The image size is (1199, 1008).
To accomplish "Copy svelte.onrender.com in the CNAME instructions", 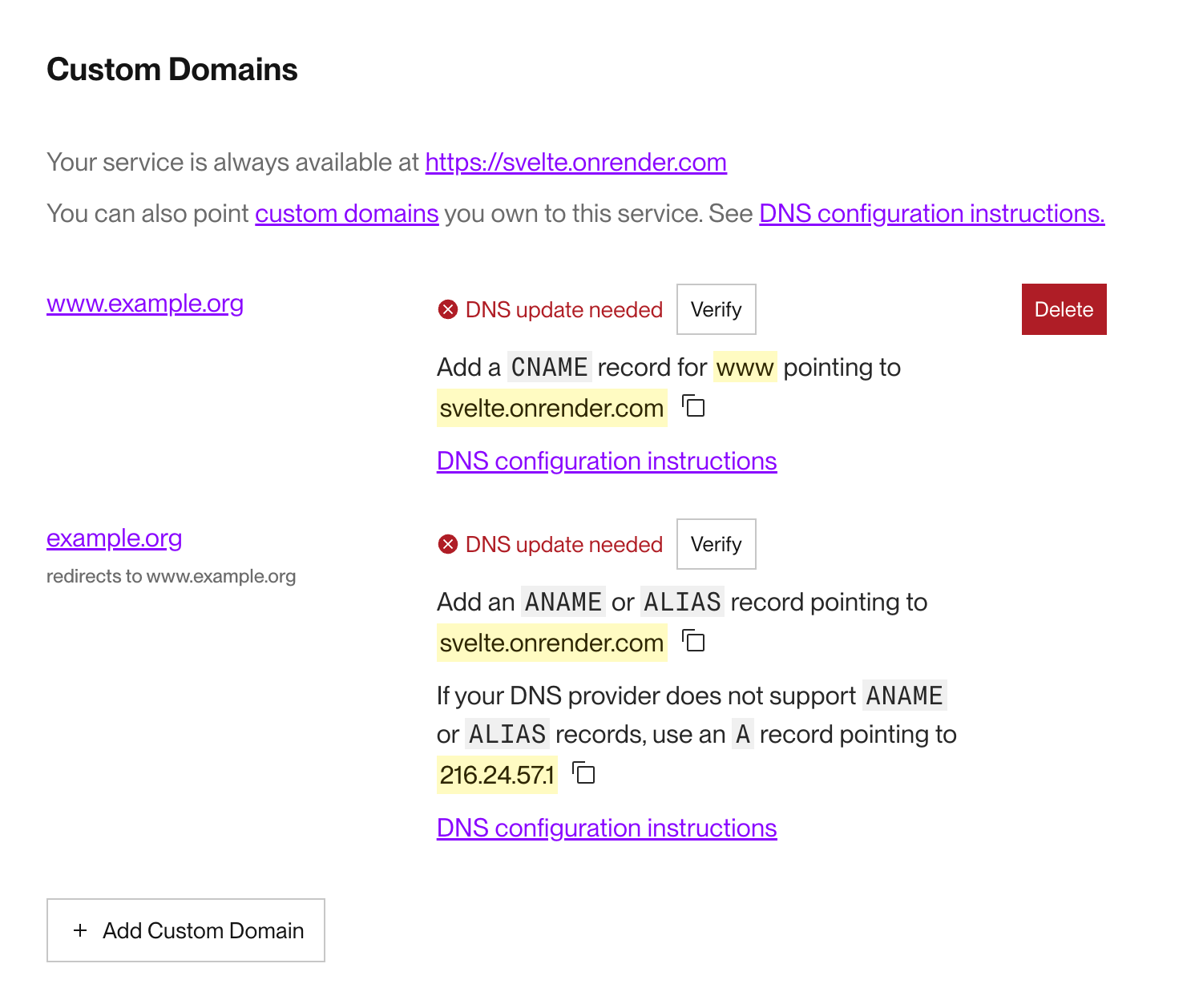I will tap(693, 407).
